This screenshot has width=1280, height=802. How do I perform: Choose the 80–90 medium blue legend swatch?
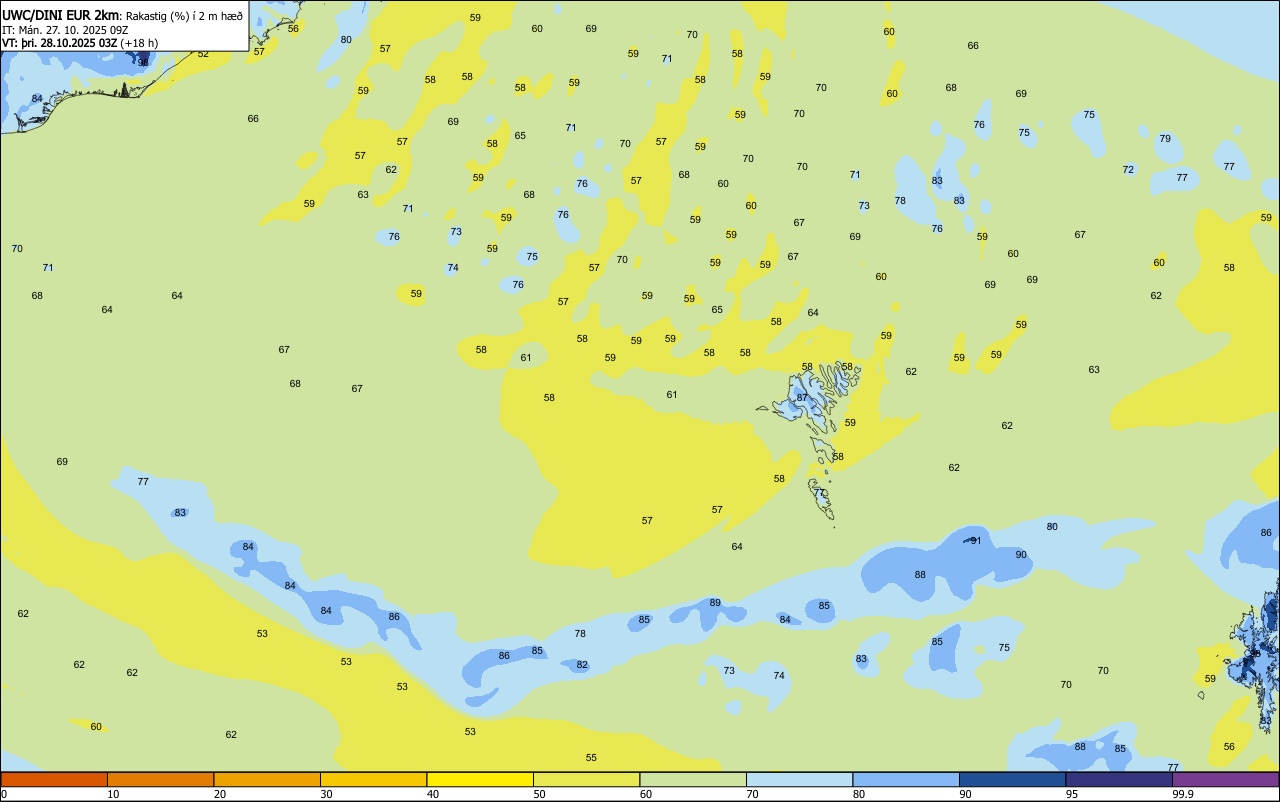point(906,779)
